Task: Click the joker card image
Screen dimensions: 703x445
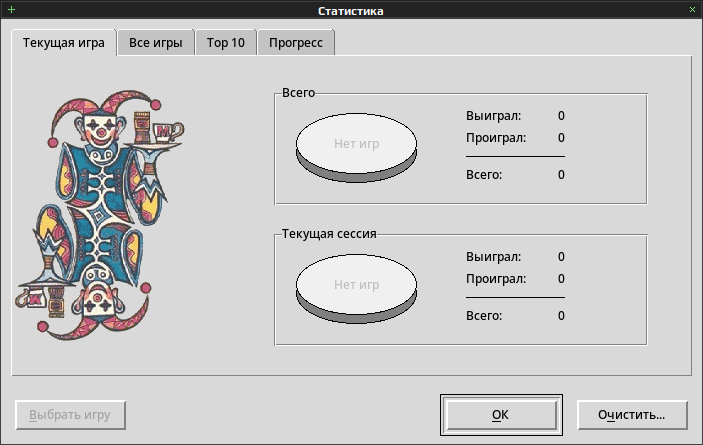Action: click(x=99, y=214)
